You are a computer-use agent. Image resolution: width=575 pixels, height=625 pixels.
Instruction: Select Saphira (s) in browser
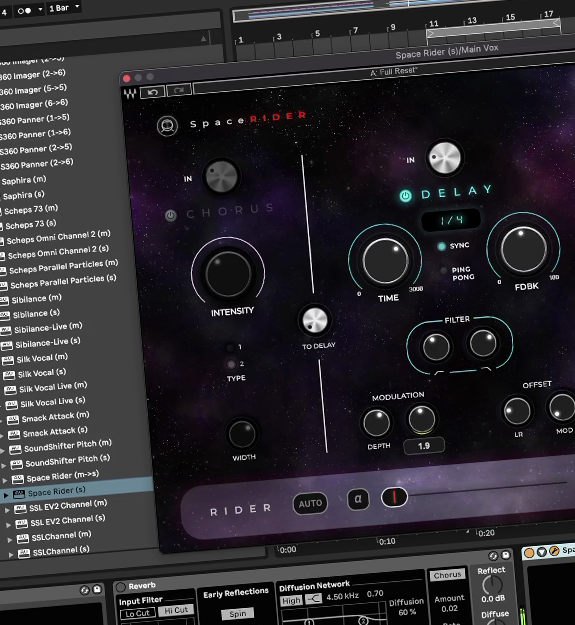click(x=24, y=195)
